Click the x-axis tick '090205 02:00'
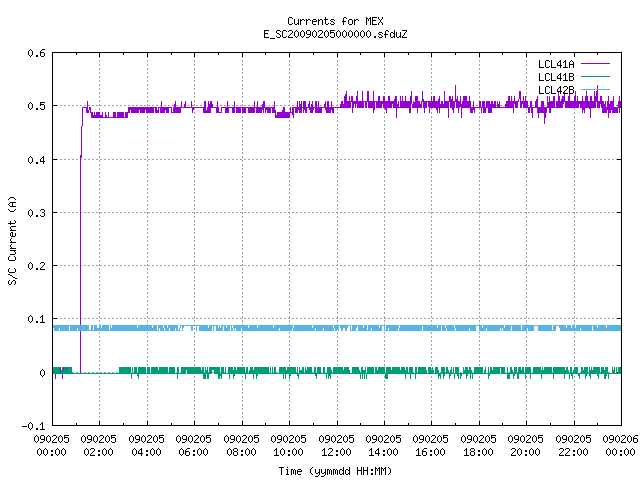The image size is (640, 480). click(x=98, y=445)
